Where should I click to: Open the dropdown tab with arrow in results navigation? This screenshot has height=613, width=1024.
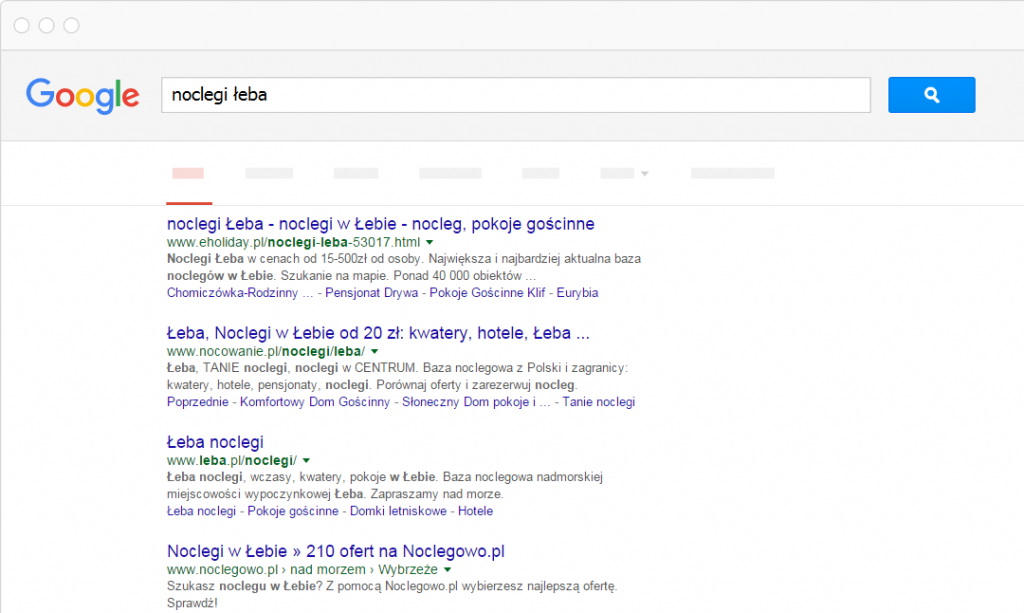(624, 173)
